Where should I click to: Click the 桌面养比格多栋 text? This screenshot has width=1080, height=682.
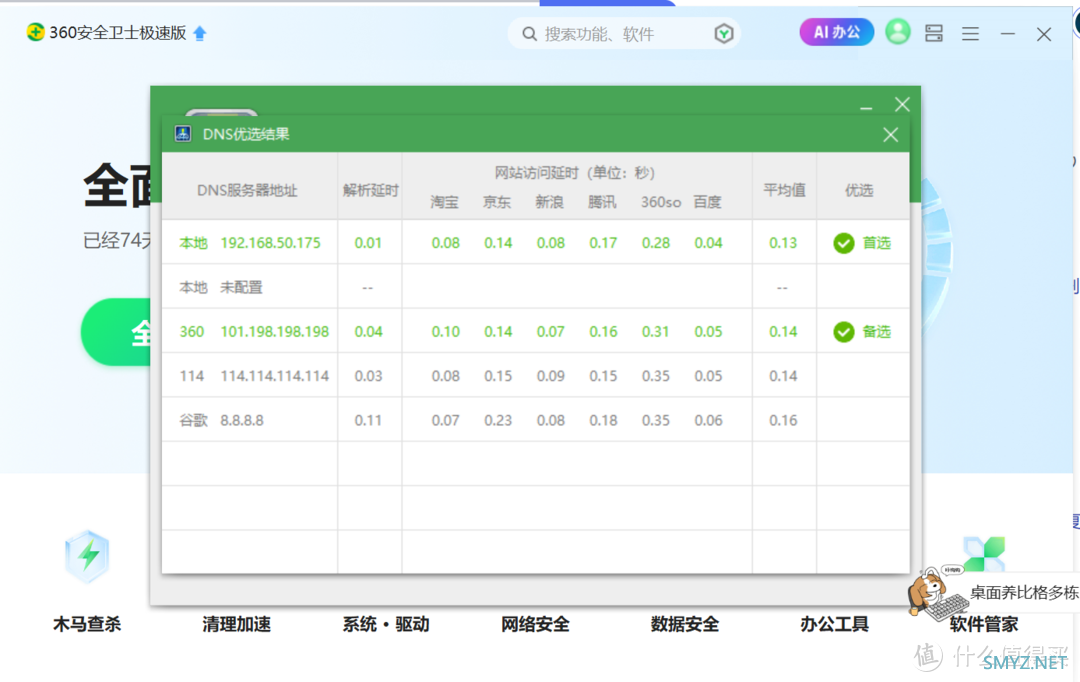point(1024,592)
